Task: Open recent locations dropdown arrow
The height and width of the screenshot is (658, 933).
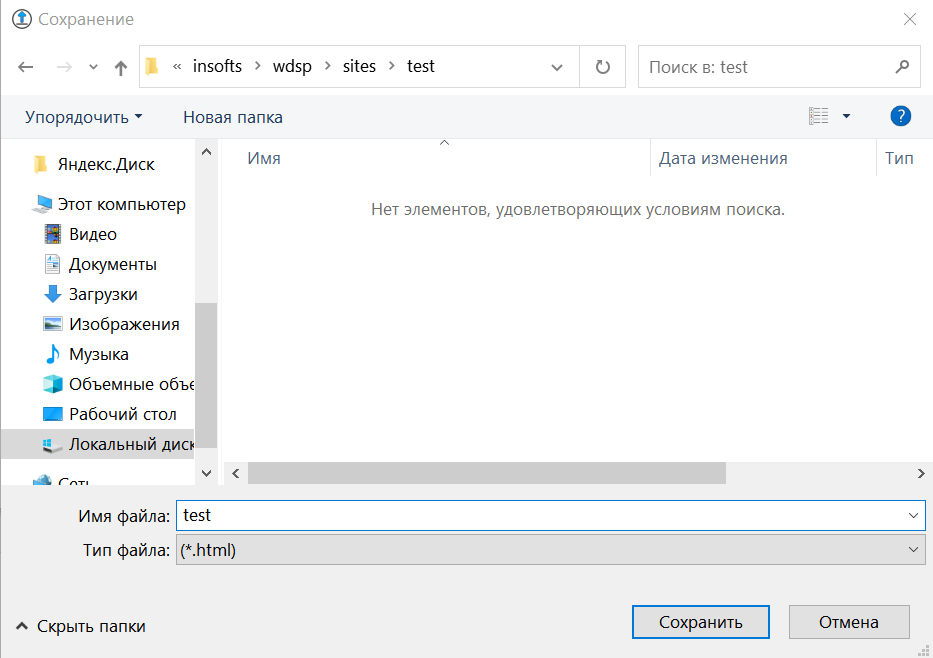Action: (93, 67)
